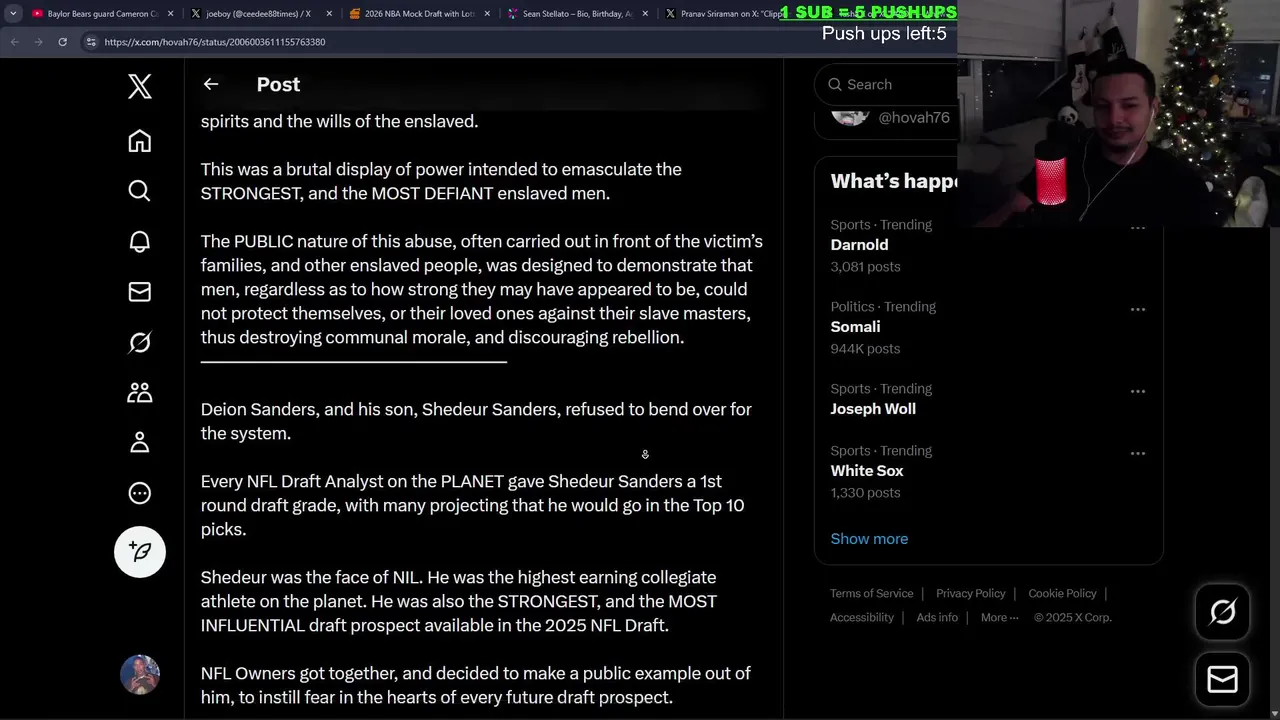Open account avatar at sidebar bottom
1280x720 pixels.
coord(140,675)
